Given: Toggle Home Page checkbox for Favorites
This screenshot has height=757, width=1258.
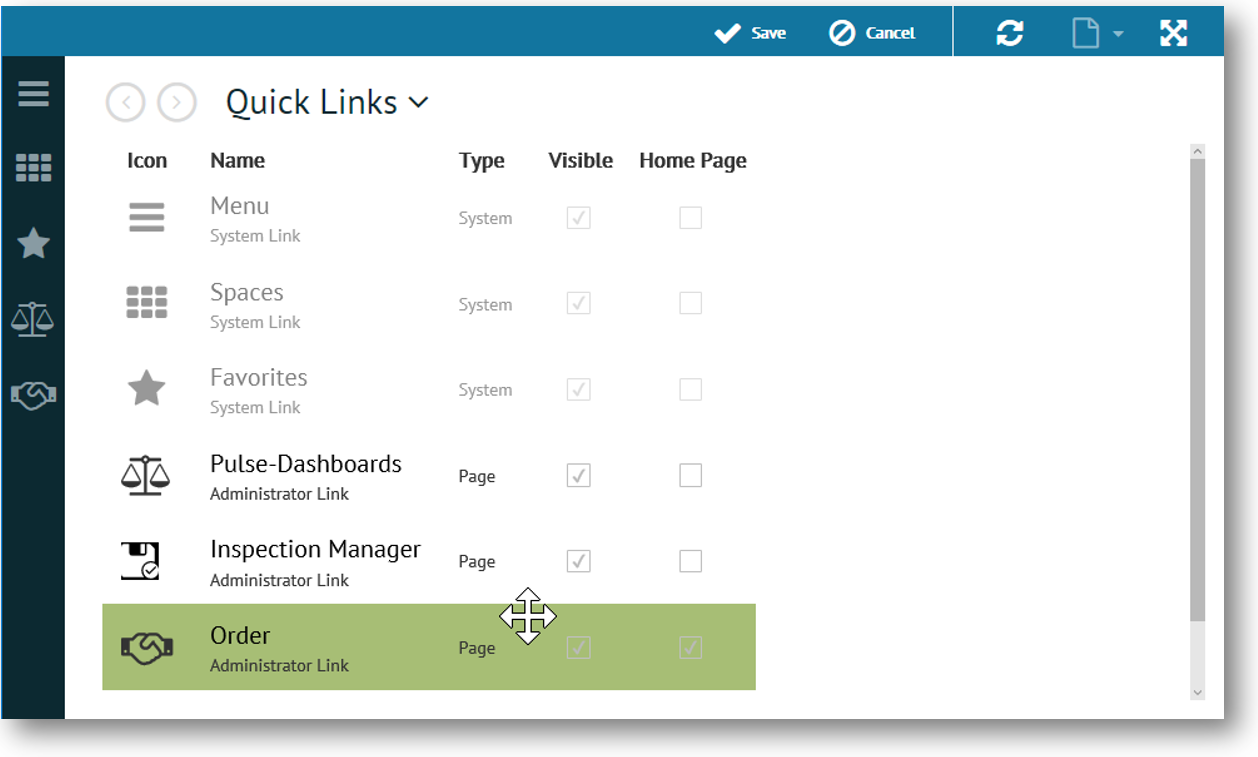Looking at the screenshot, I should 690,389.
